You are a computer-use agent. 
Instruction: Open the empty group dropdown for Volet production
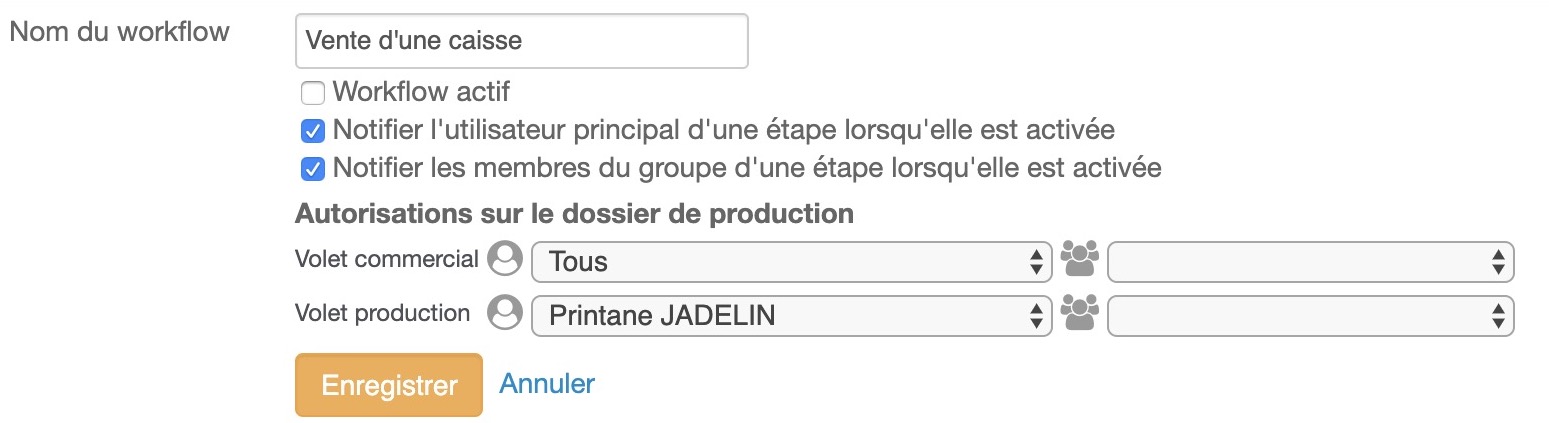click(x=1311, y=316)
